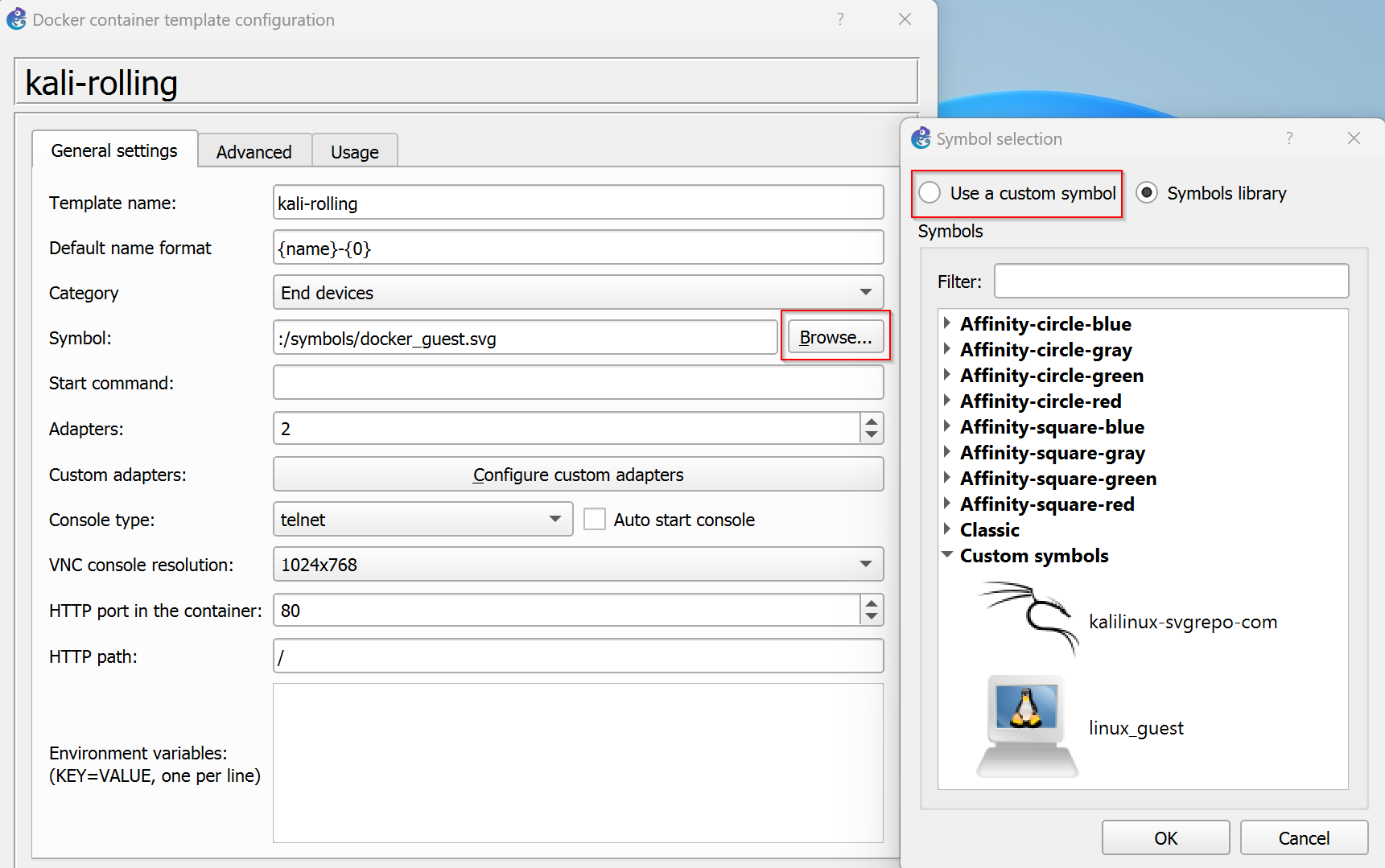The width and height of the screenshot is (1385, 868).
Task: Click the help icon in Docker template dialog
Action: tap(840, 19)
